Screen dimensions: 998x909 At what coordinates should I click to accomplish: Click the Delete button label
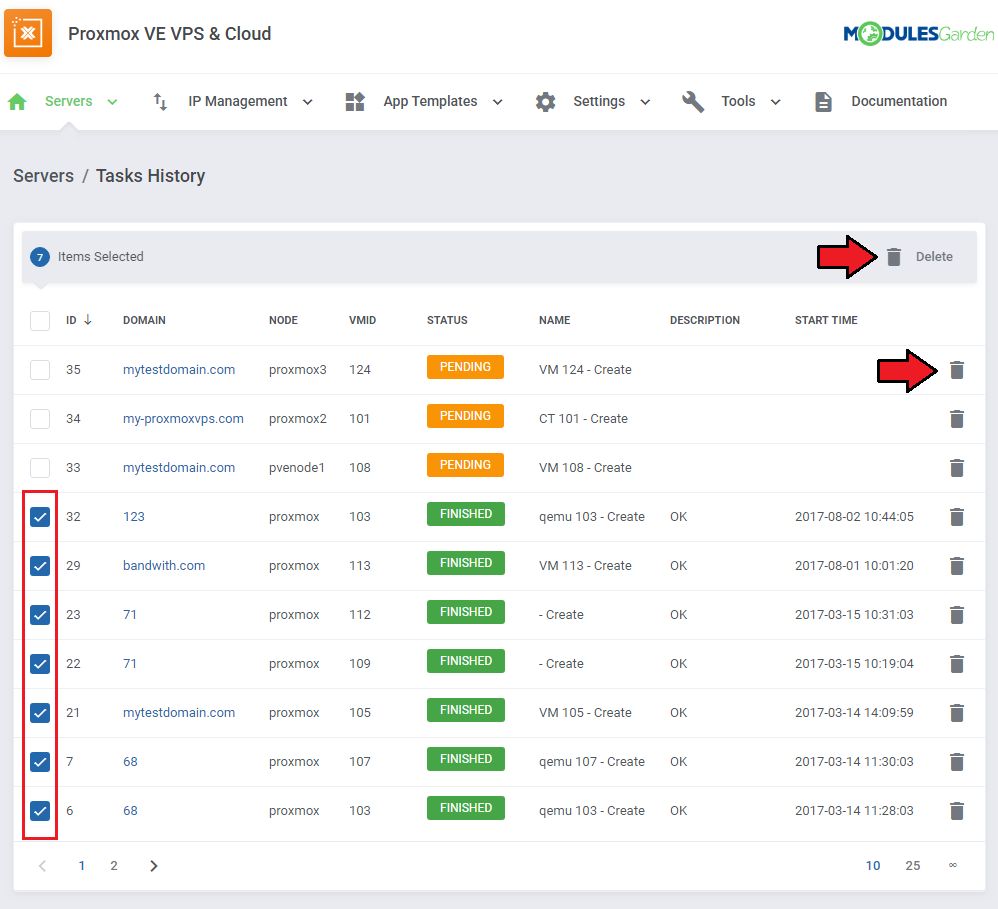point(934,257)
